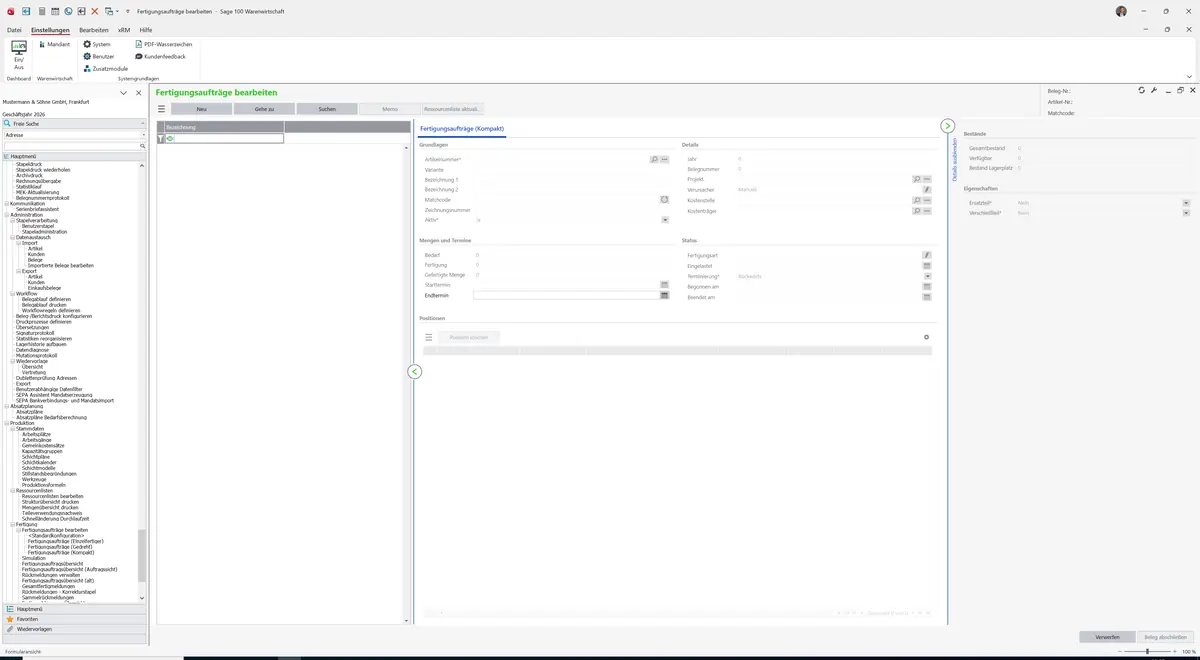Click the calculator icon in the quick access toolbar
Image resolution: width=1200 pixels, height=660 pixels.
coord(41,10)
